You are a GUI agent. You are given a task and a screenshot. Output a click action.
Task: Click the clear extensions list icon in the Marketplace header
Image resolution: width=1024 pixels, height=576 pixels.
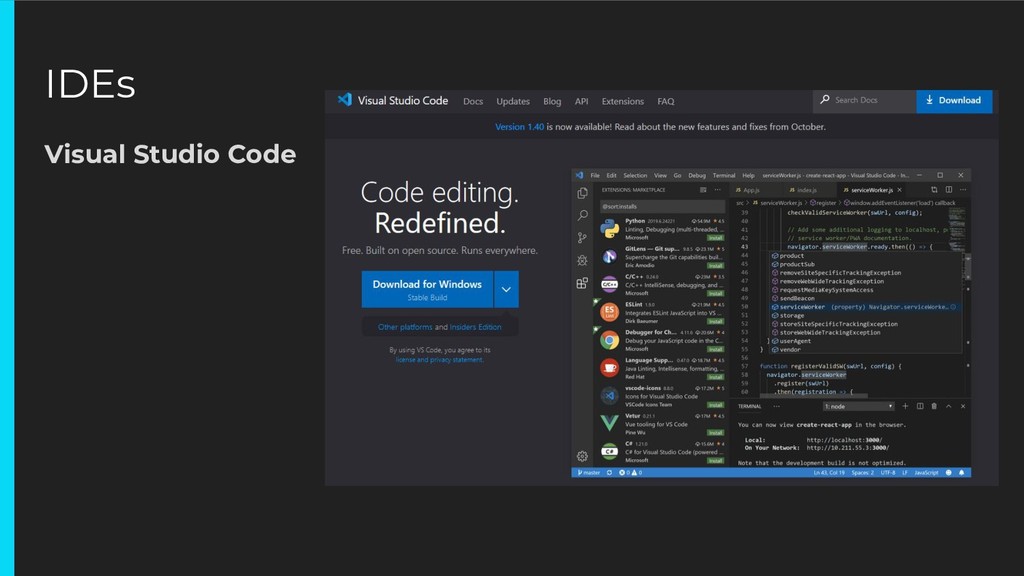(703, 190)
